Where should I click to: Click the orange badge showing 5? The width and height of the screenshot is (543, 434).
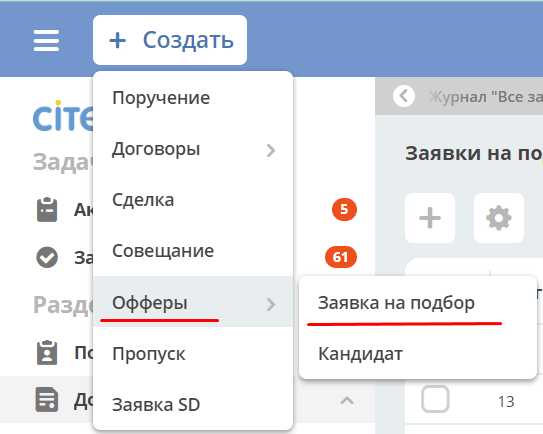tap(344, 209)
